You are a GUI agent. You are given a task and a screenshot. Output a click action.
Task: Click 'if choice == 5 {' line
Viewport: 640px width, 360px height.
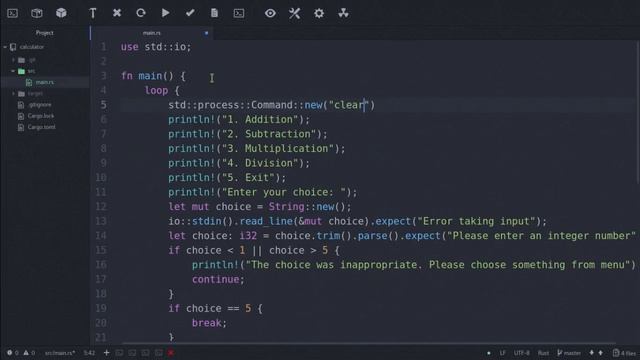(216, 308)
